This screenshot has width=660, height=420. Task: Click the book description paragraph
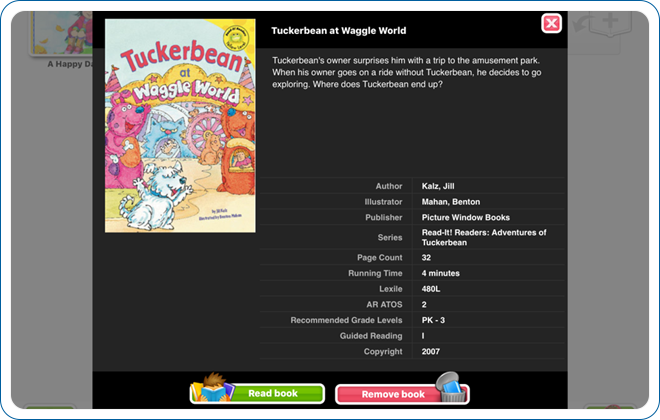point(407,72)
